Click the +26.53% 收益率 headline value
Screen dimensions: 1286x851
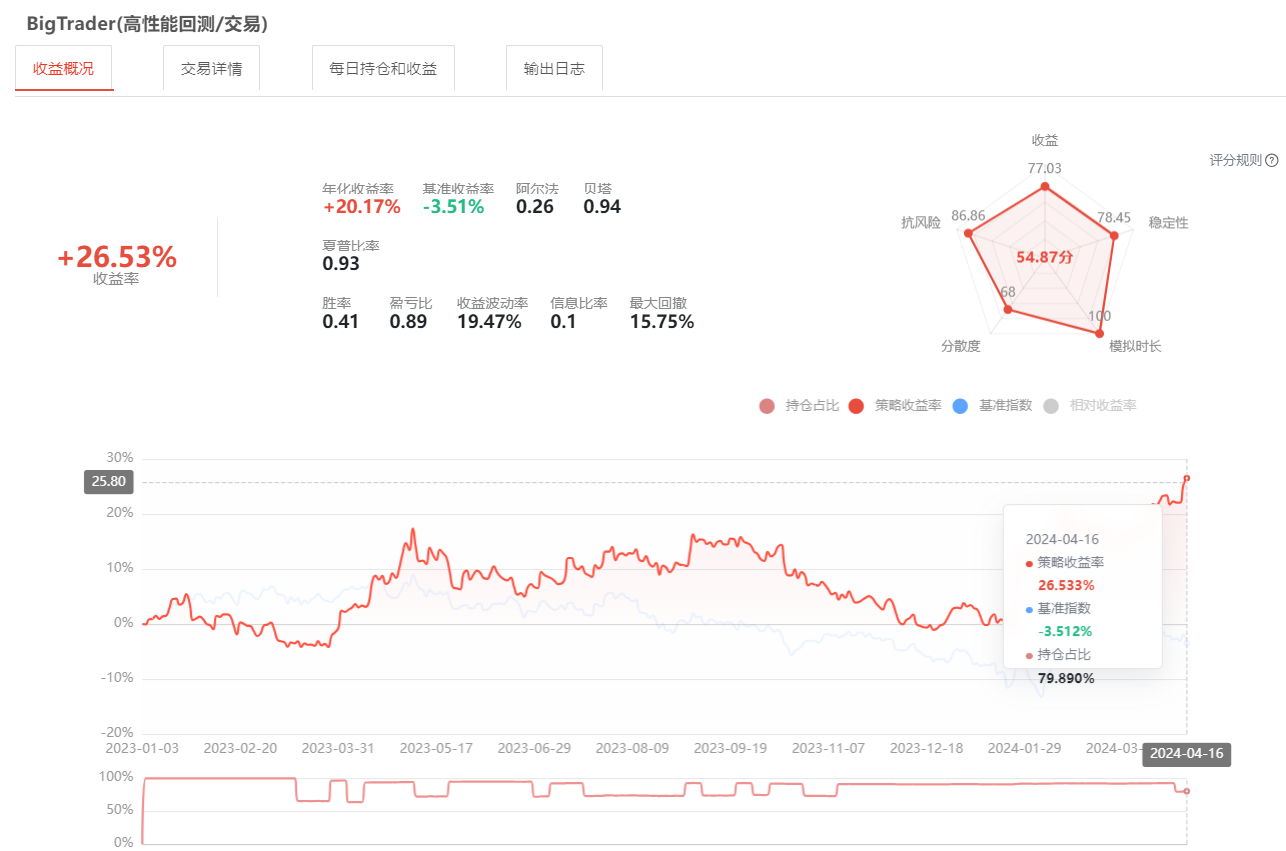(117, 258)
